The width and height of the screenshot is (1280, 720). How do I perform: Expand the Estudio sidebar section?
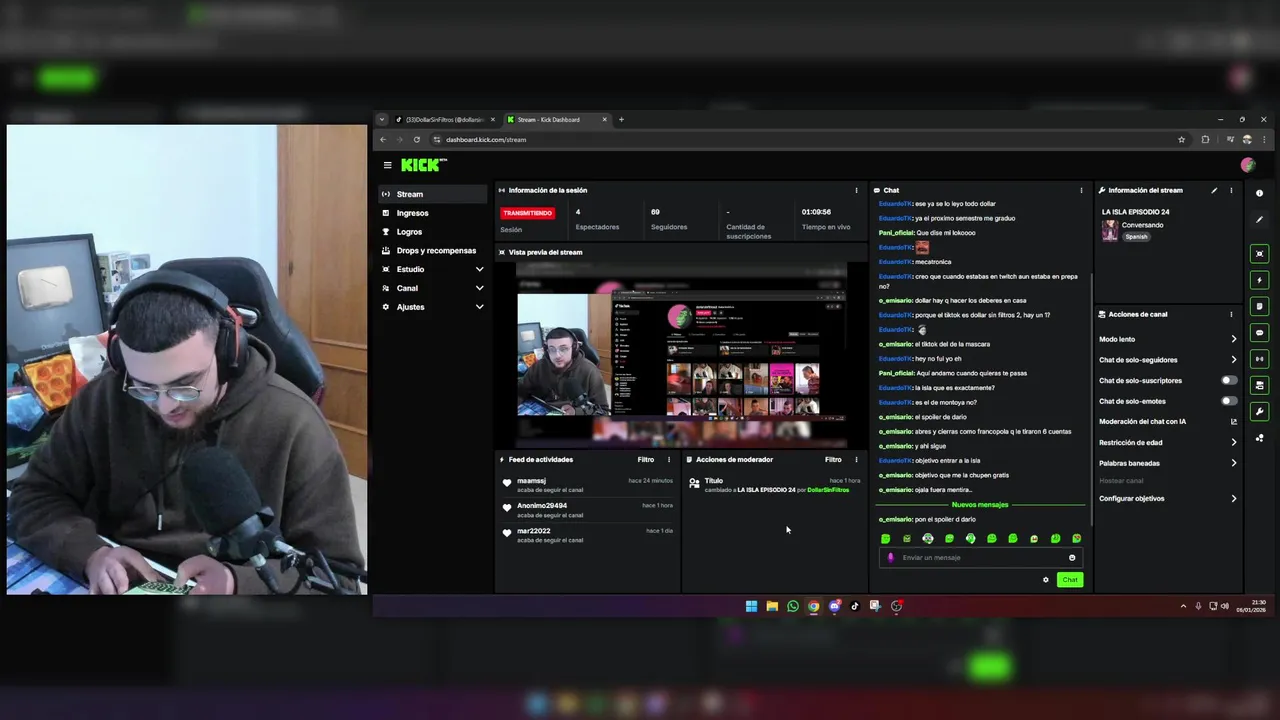pyautogui.click(x=432, y=269)
